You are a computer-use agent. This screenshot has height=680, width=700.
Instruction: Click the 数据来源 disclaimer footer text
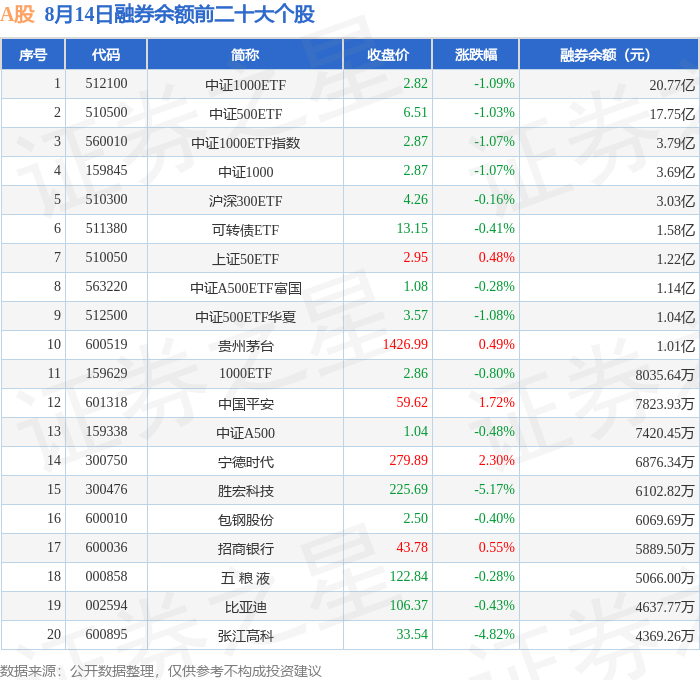tap(161, 671)
